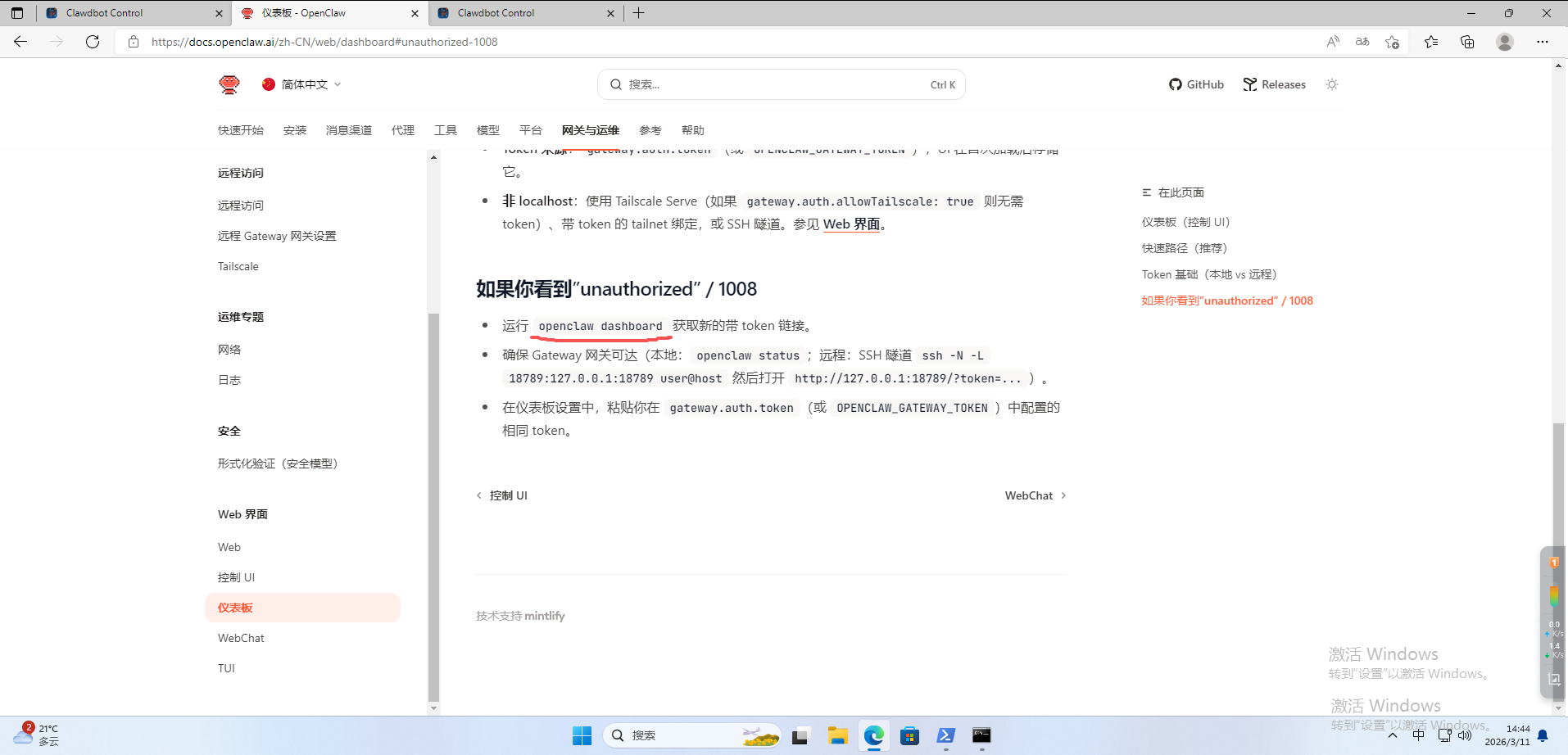Screen dimensions: 1568x755
Task: Expand hidden icons in the system tray
Action: [1392, 735]
